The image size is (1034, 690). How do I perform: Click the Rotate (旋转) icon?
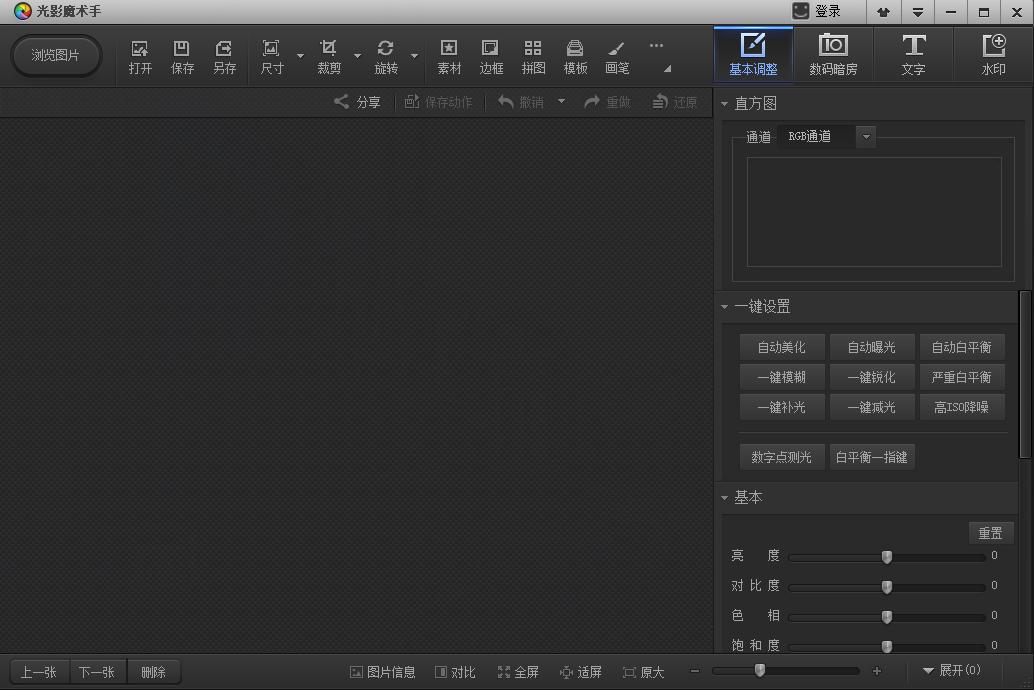point(386,56)
